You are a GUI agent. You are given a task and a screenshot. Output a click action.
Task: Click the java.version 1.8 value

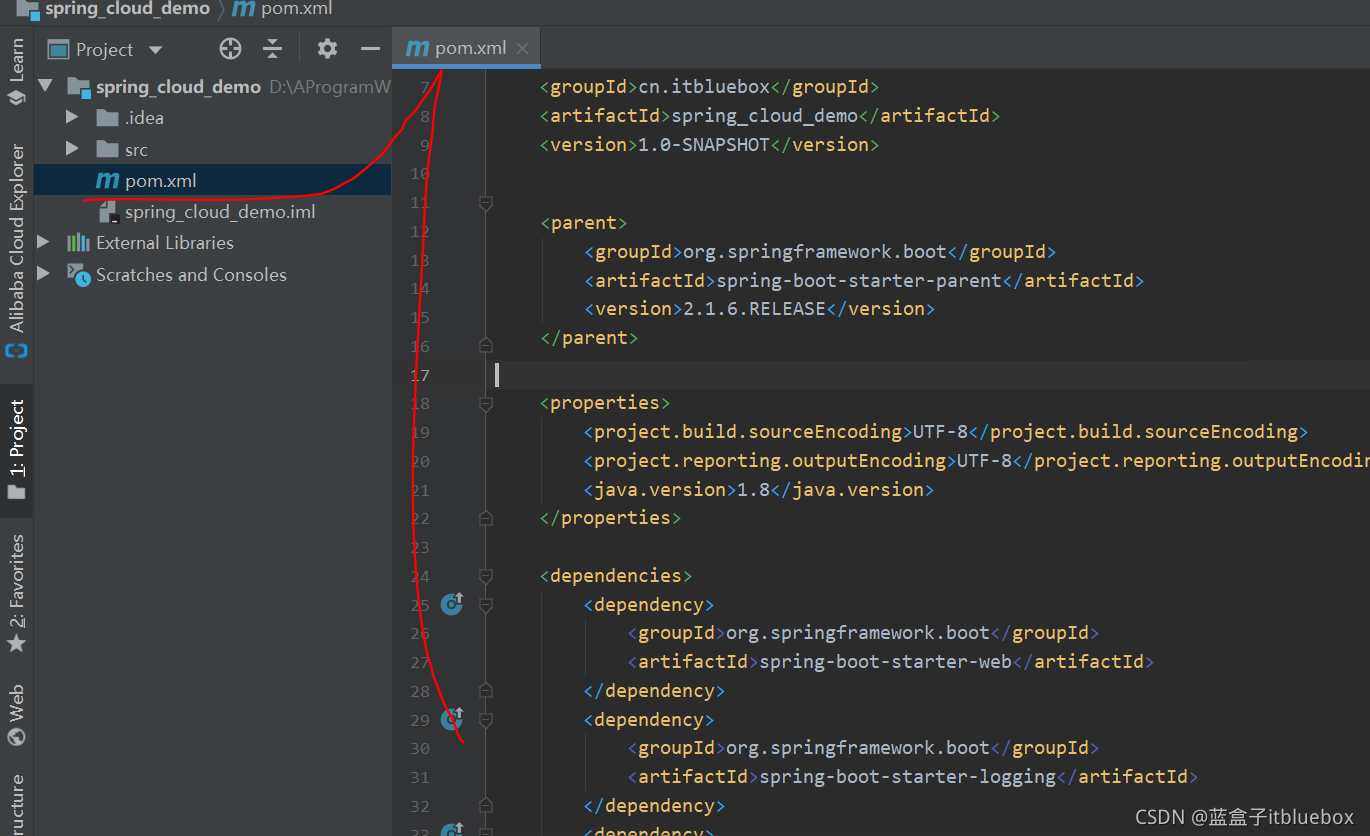pyautogui.click(x=753, y=490)
